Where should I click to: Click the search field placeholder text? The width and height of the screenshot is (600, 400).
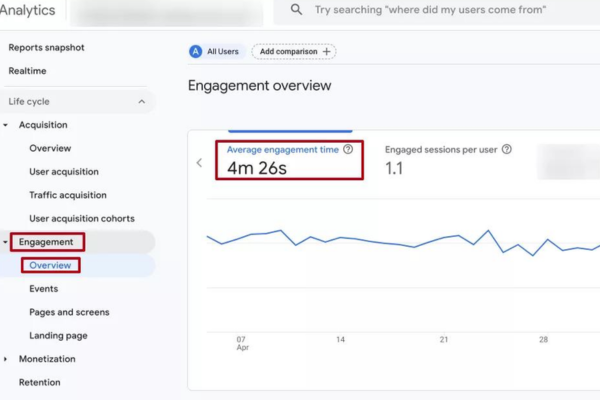point(430,10)
